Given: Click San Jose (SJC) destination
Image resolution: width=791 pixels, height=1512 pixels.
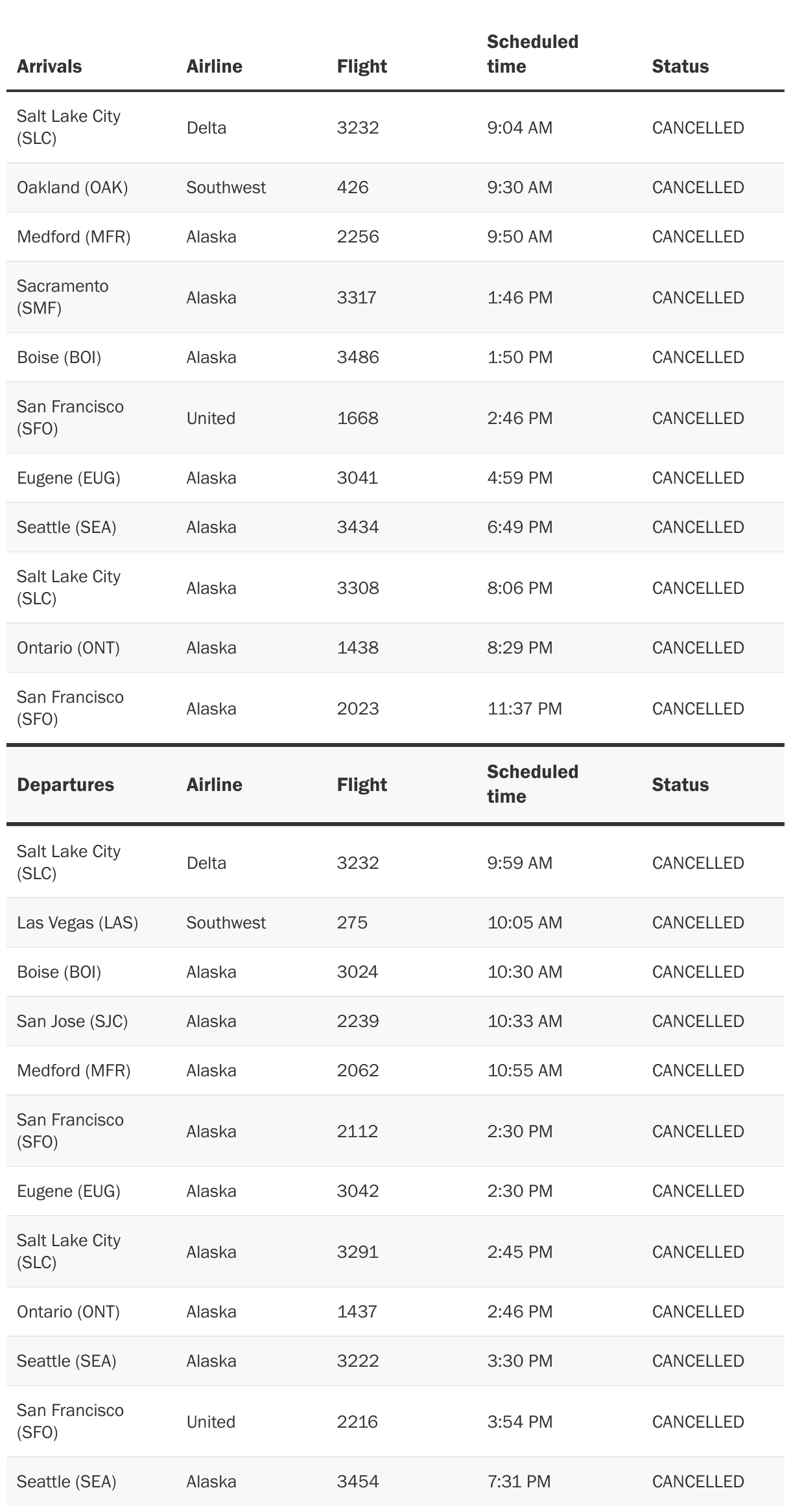Looking at the screenshot, I should [x=73, y=1021].
